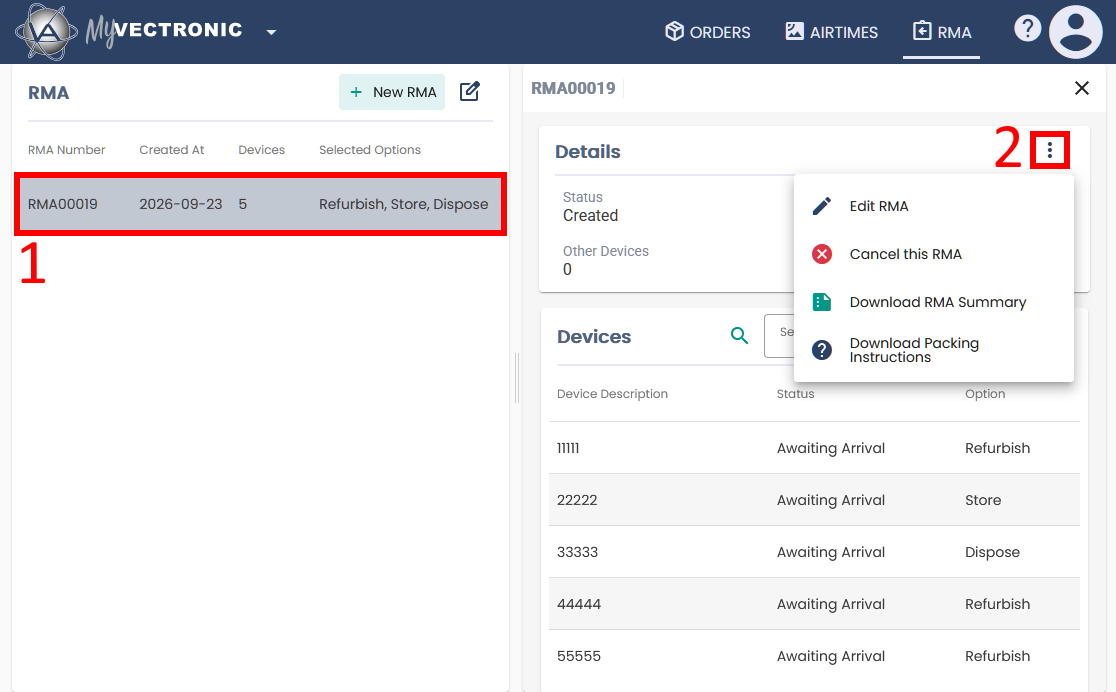Click the Created At column header

172,150
